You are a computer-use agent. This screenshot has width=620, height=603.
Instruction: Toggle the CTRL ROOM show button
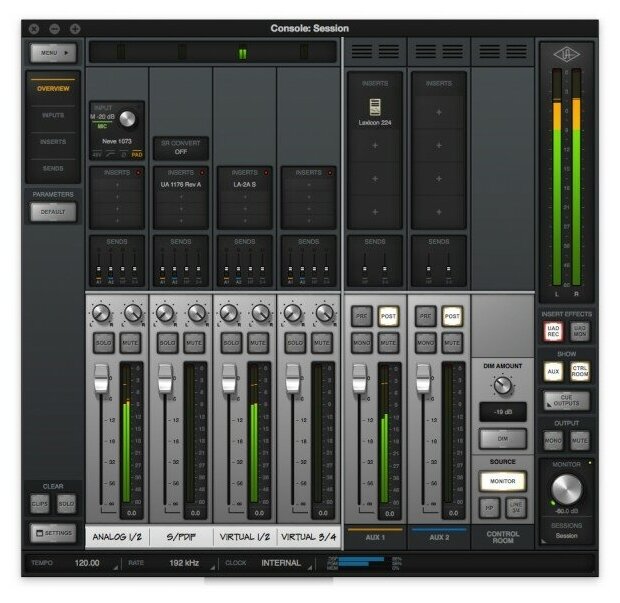(580, 371)
